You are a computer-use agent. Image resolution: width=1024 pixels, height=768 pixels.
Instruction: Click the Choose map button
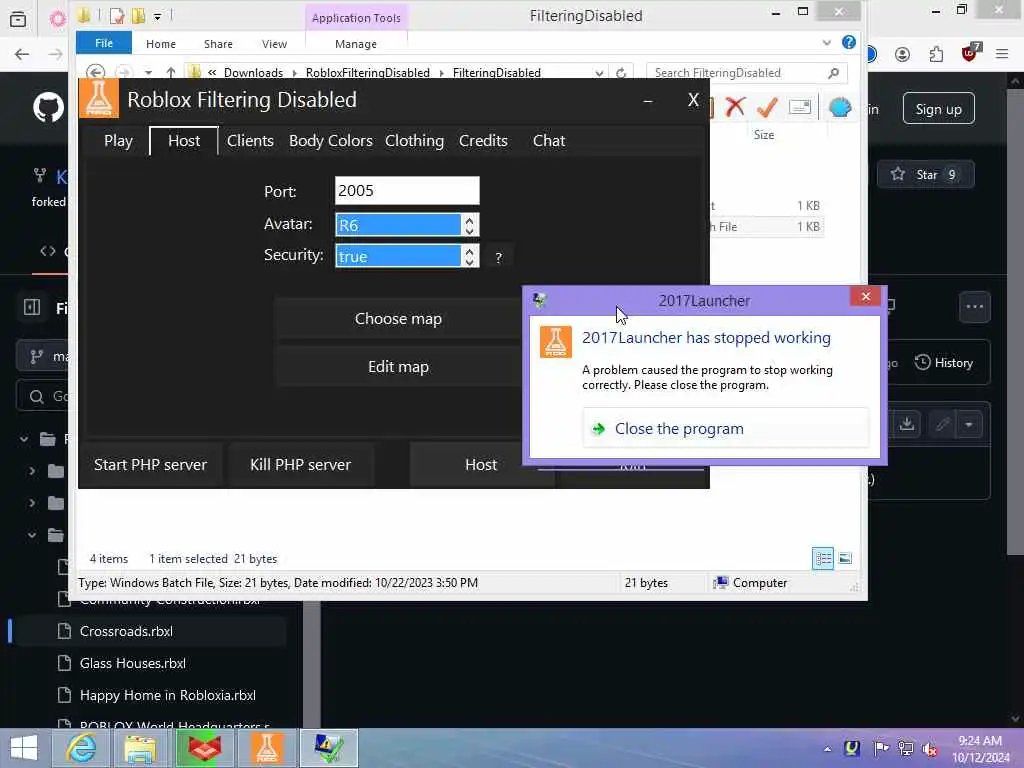click(x=398, y=319)
